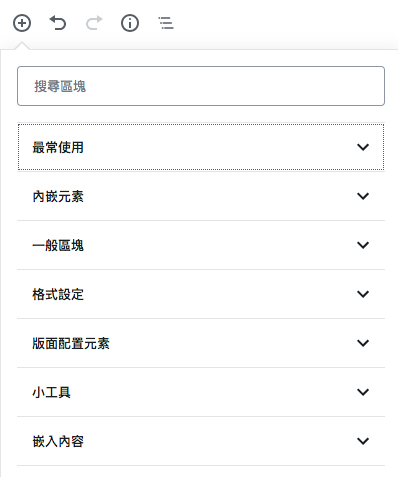Open the block navigation list icon
Screen dimensions: 398x477
pyautogui.click(x=166, y=23)
